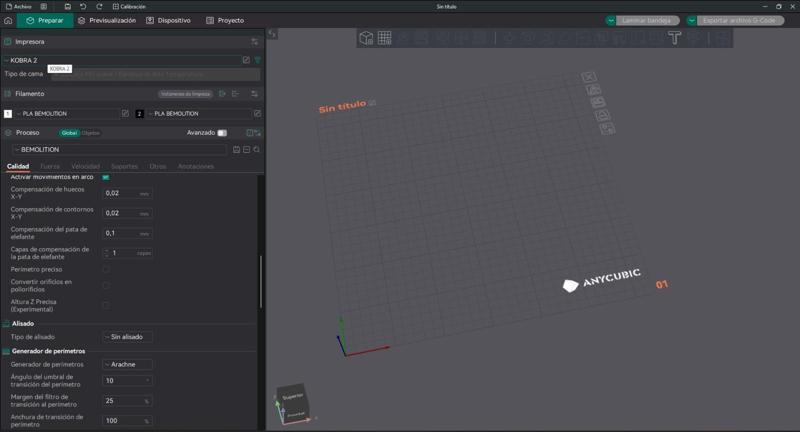Open filament 2 PLA BEMOLITION dropdown
800x432 pixels.
coord(199,114)
